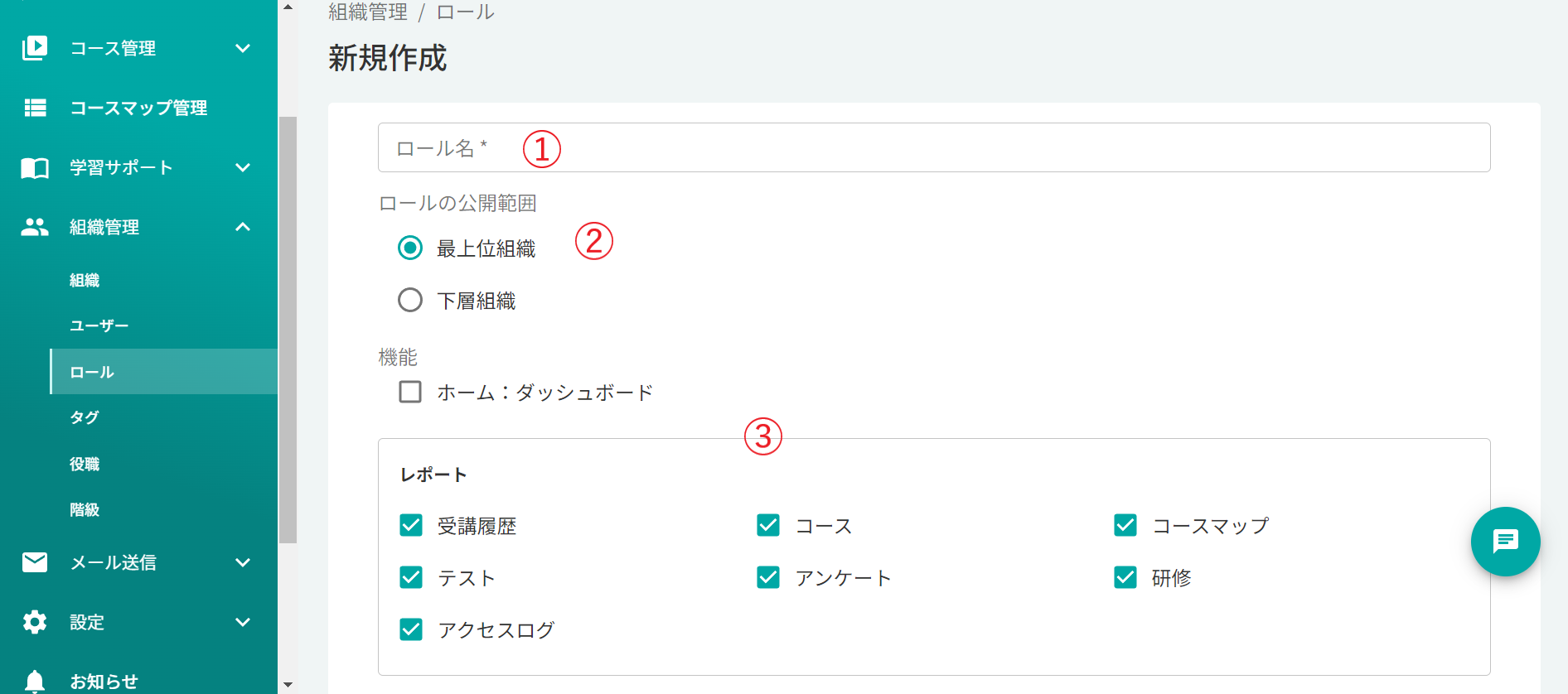Image resolution: width=1568 pixels, height=694 pixels.
Task: Click the gear icon for 設定
Action: 35,622
